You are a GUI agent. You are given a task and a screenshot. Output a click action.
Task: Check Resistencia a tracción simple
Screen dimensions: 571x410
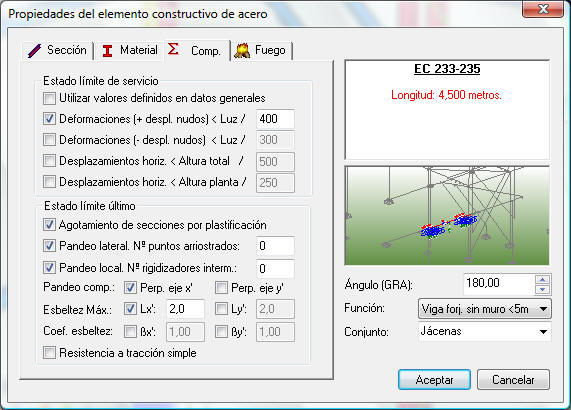[50, 352]
